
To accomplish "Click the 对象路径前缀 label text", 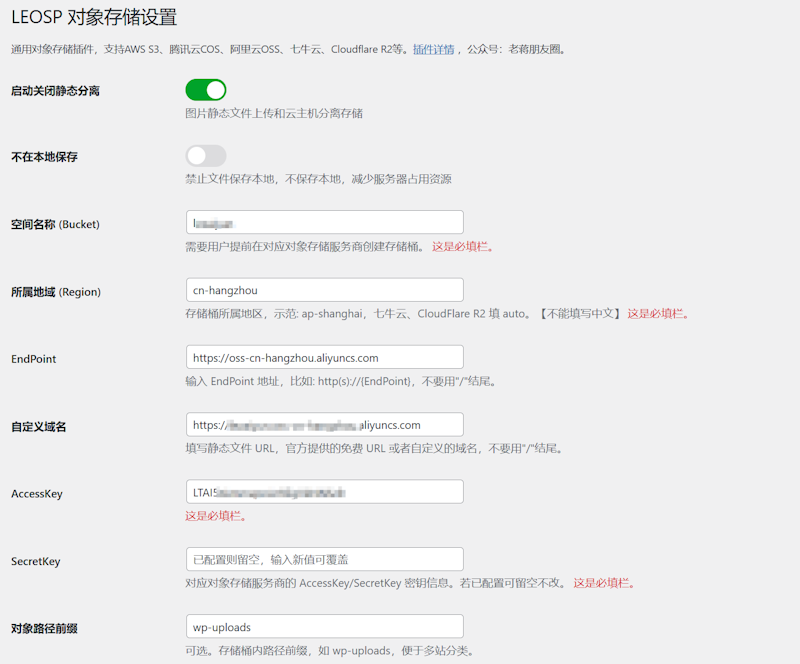I will tap(44, 629).
